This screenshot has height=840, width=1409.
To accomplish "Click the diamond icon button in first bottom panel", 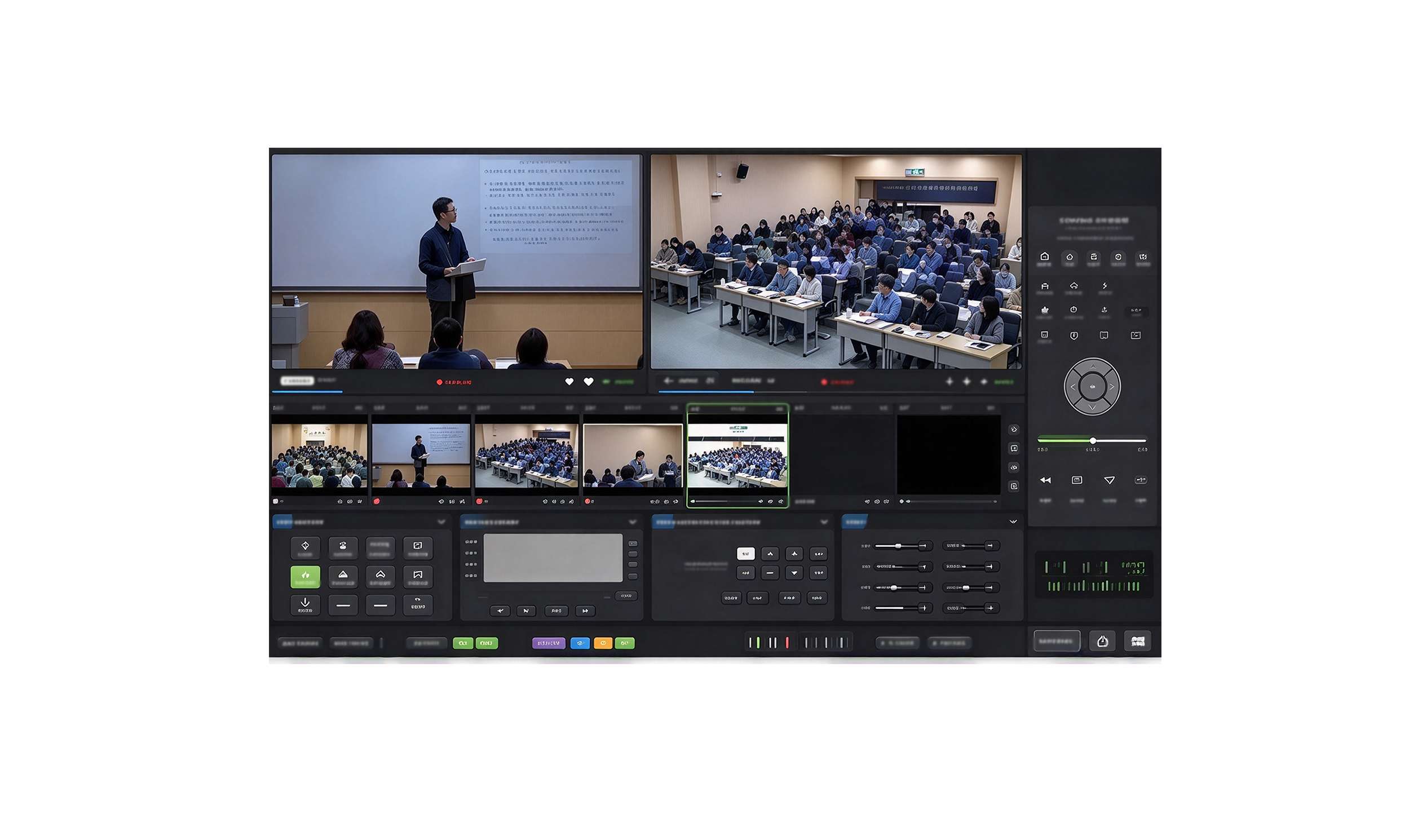I will pyautogui.click(x=305, y=547).
